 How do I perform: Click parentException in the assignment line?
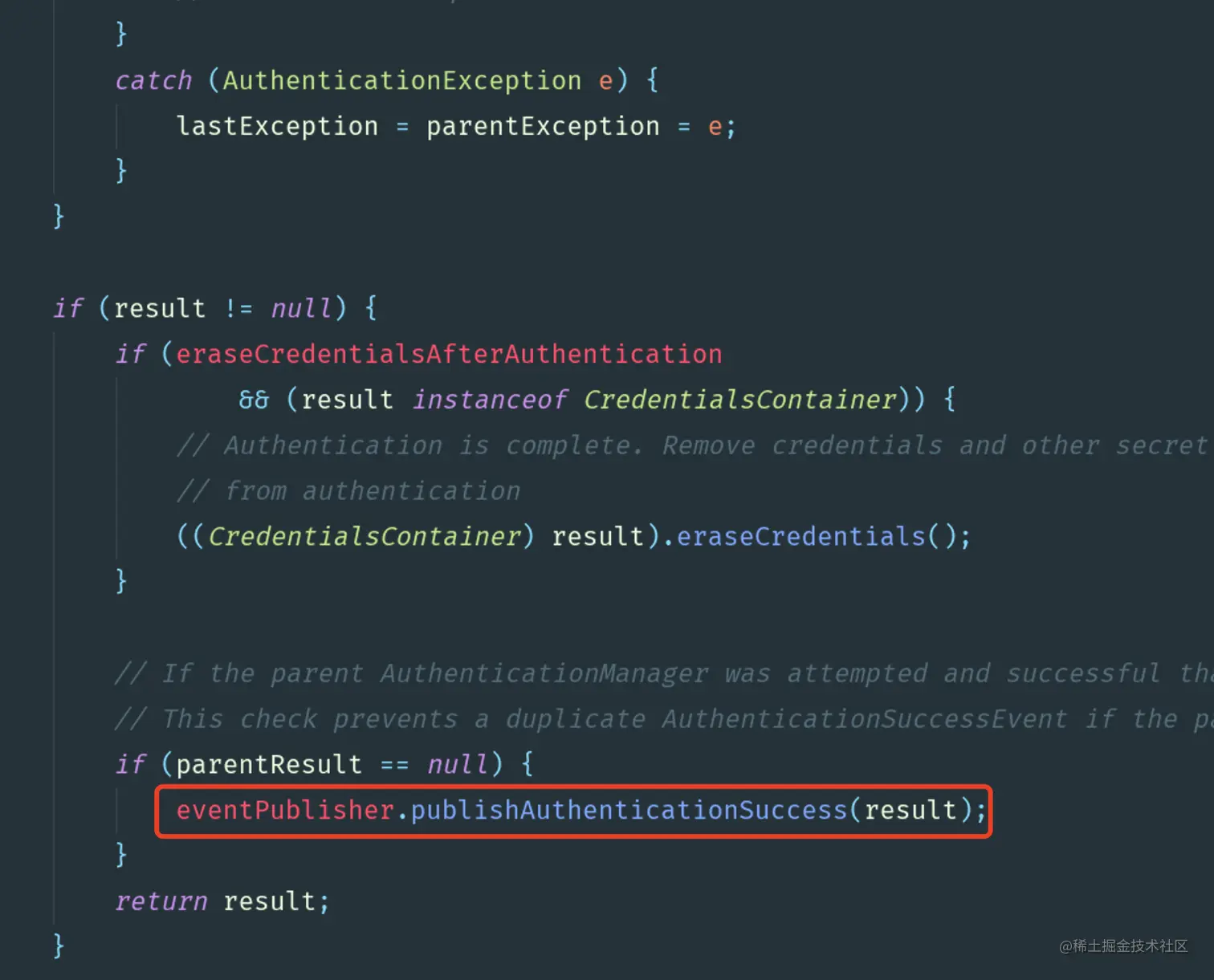pyautogui.click(x=543, y=126)
